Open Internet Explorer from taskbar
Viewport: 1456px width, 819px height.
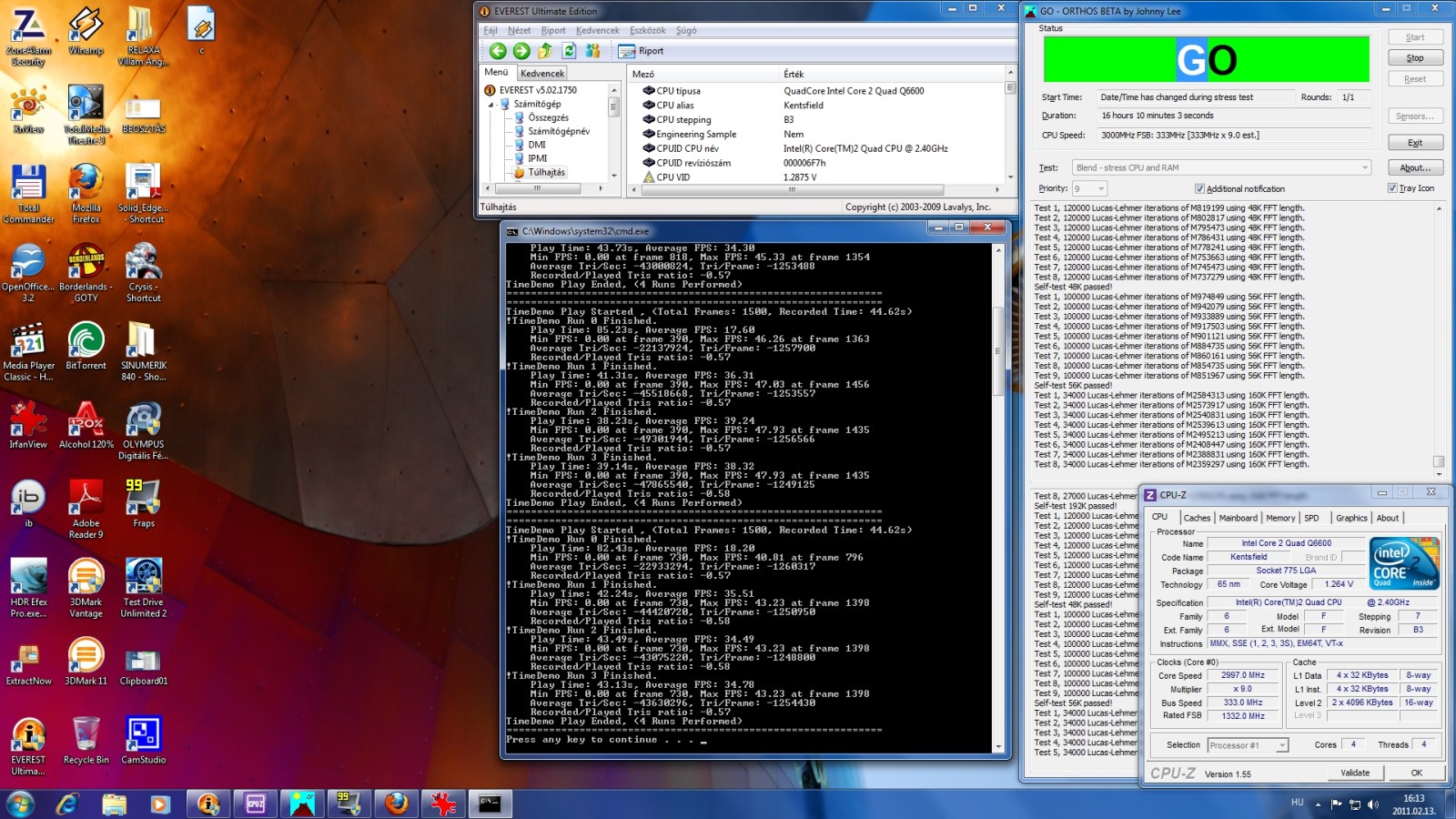67,804
